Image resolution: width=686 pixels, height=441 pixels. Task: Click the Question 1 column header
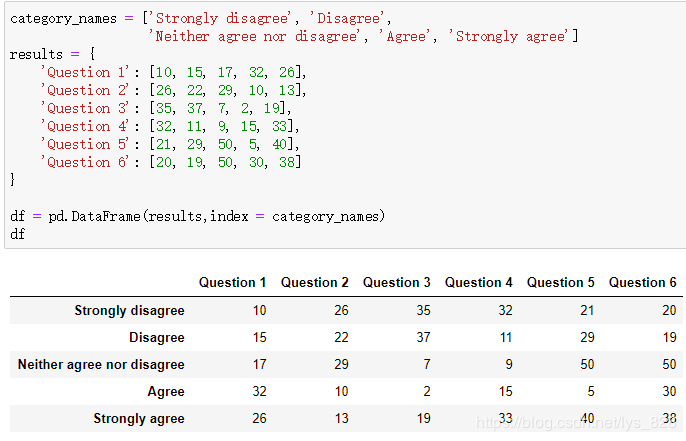232,283
